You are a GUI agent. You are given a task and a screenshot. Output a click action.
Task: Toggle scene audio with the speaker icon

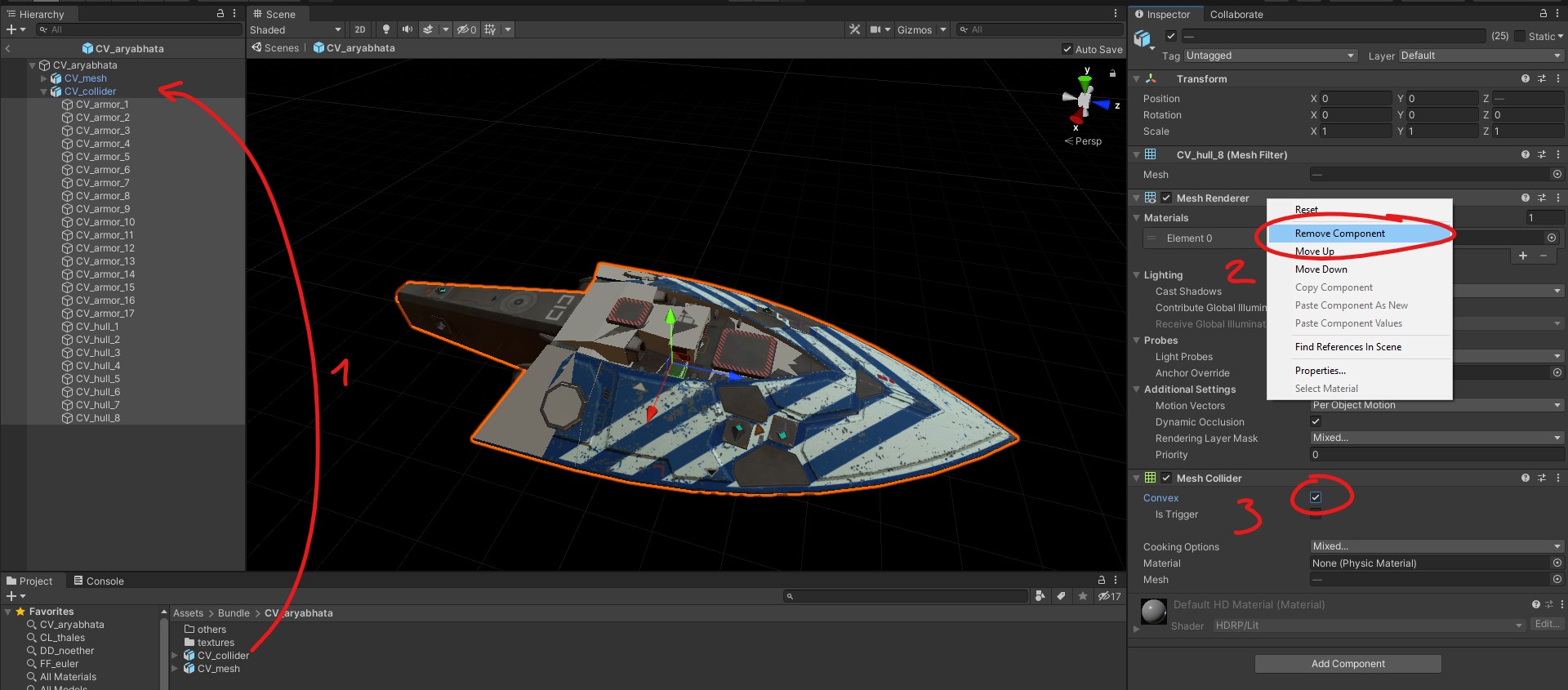click(x=408, y=29)
